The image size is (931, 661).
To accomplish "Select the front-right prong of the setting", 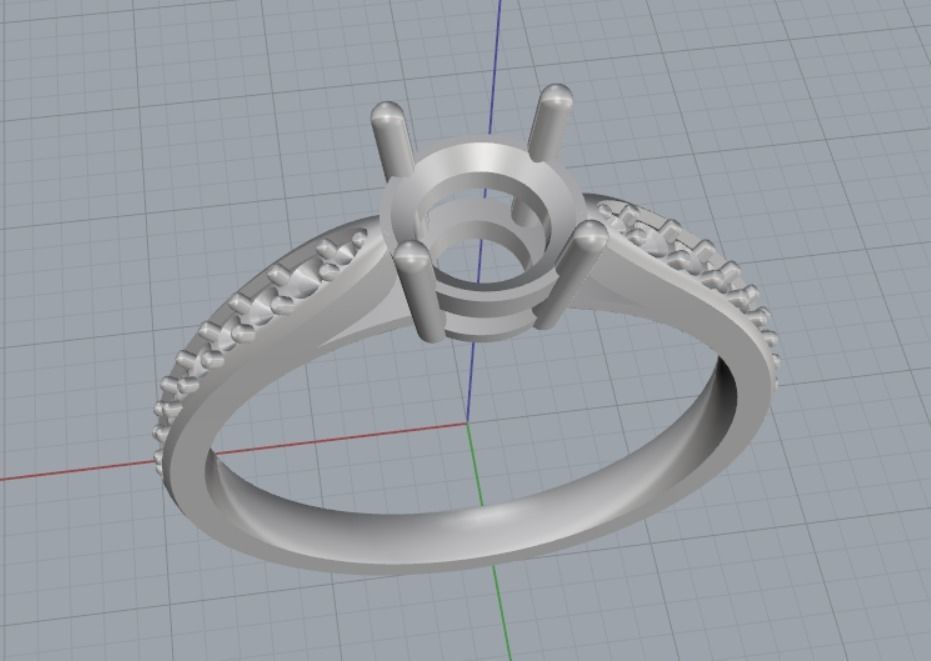I will (x=571, y=273).
